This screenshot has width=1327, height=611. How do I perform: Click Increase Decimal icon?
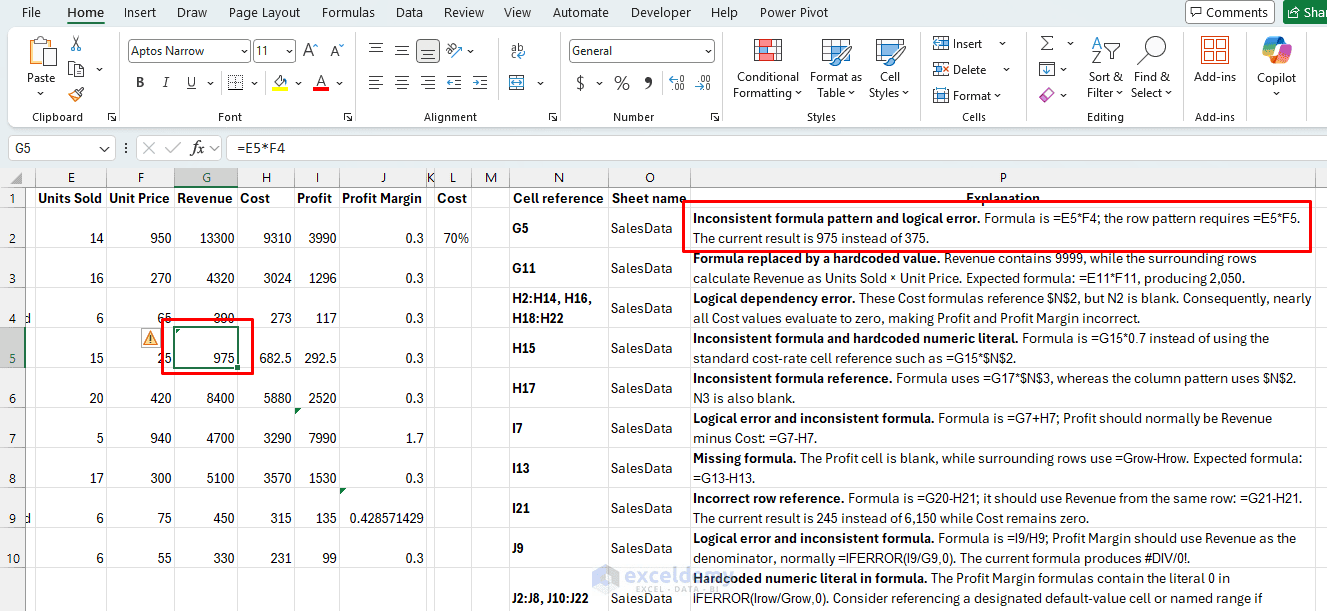(x=679, y=83)
